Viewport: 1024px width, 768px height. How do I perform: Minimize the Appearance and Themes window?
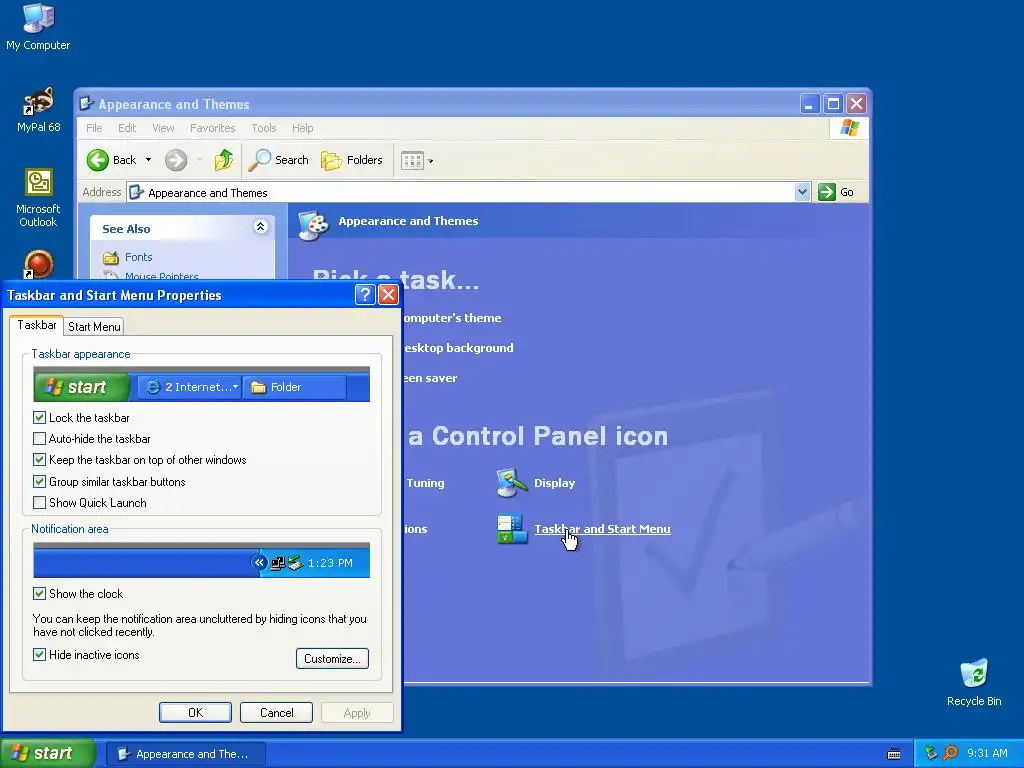tap(810, 104)
